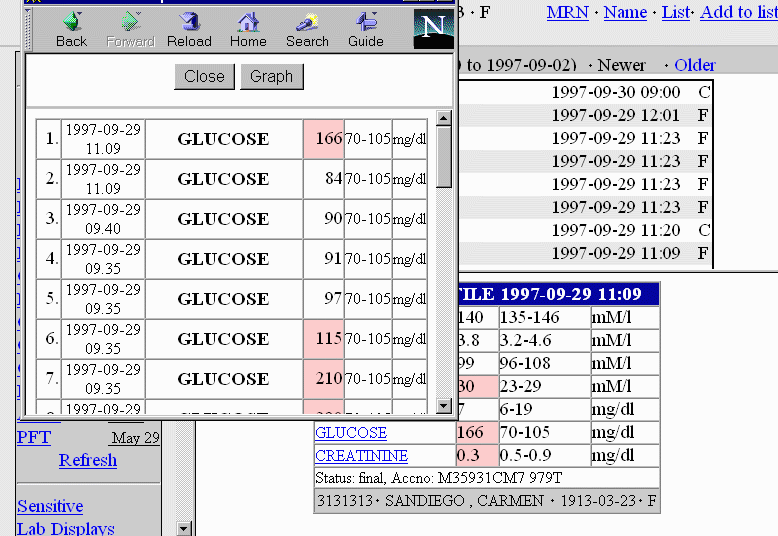This screenshot has width=778, height=536.
Task: Show Older results
Action: coord(694,65)
